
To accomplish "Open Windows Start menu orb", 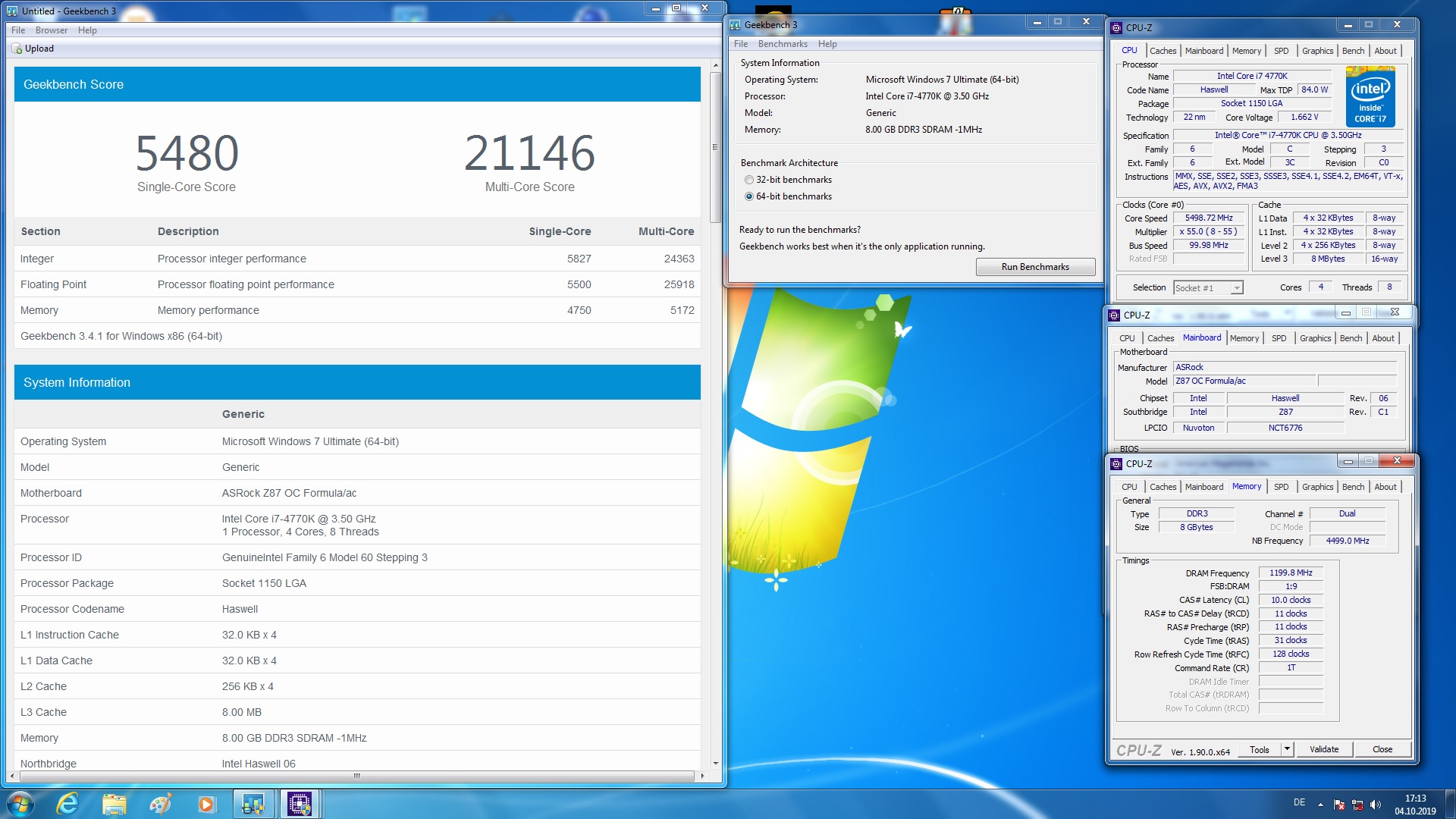I will click(20, 804).
